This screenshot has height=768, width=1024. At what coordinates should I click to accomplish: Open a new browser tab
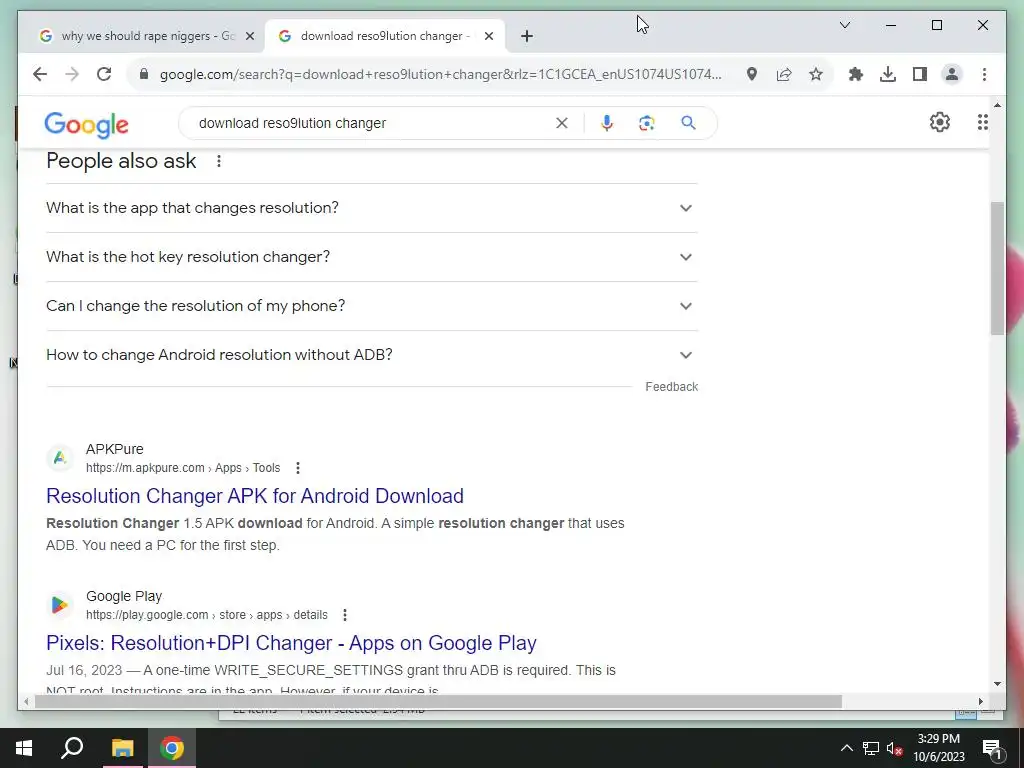tap(527, 36)
